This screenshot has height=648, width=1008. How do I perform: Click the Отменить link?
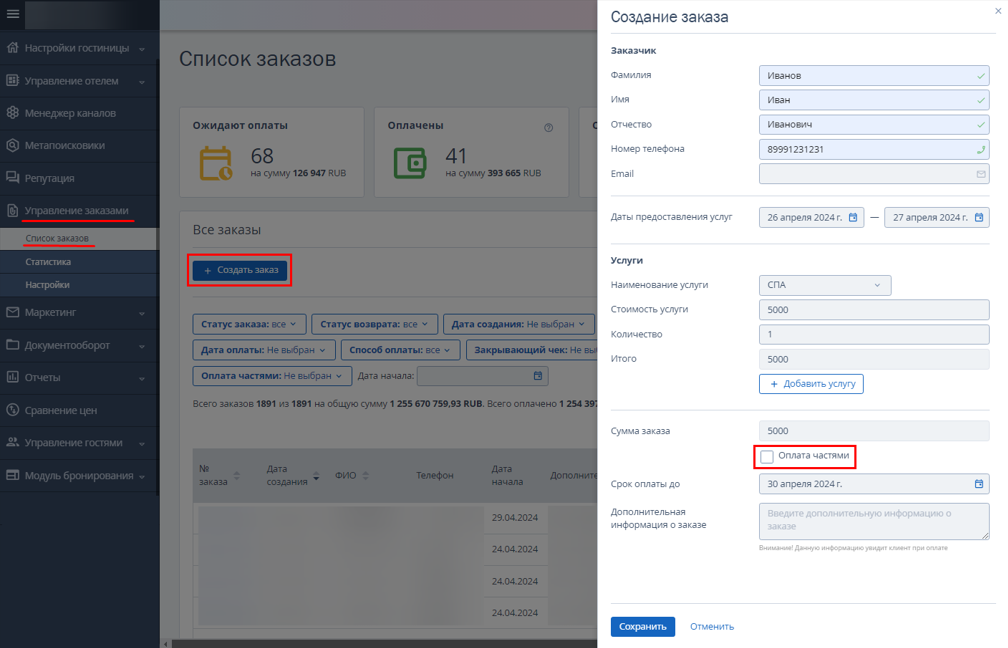click(x=712, y=626)
